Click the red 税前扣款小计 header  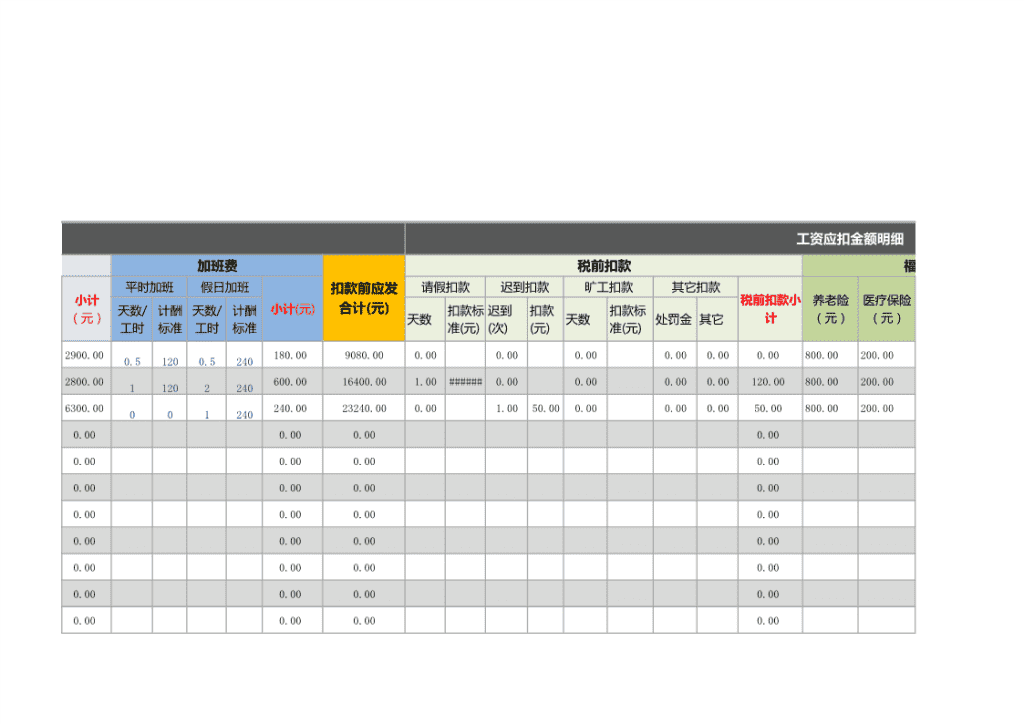tap(770, 309)
